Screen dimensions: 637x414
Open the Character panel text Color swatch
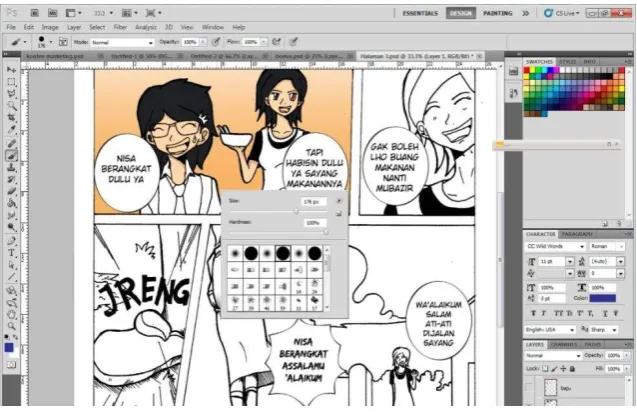[602, 298]
